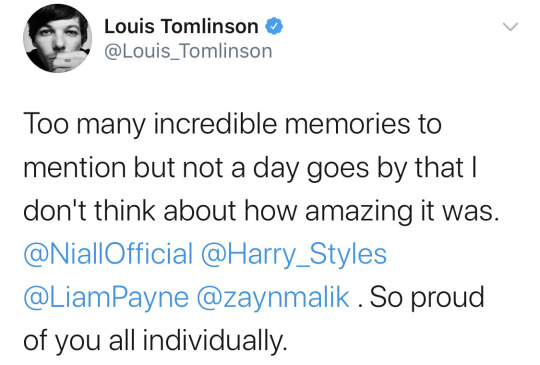Click the "Too many incredible memories" line
The width and height of the screenshot is (540, 365).
pos(232,124)
